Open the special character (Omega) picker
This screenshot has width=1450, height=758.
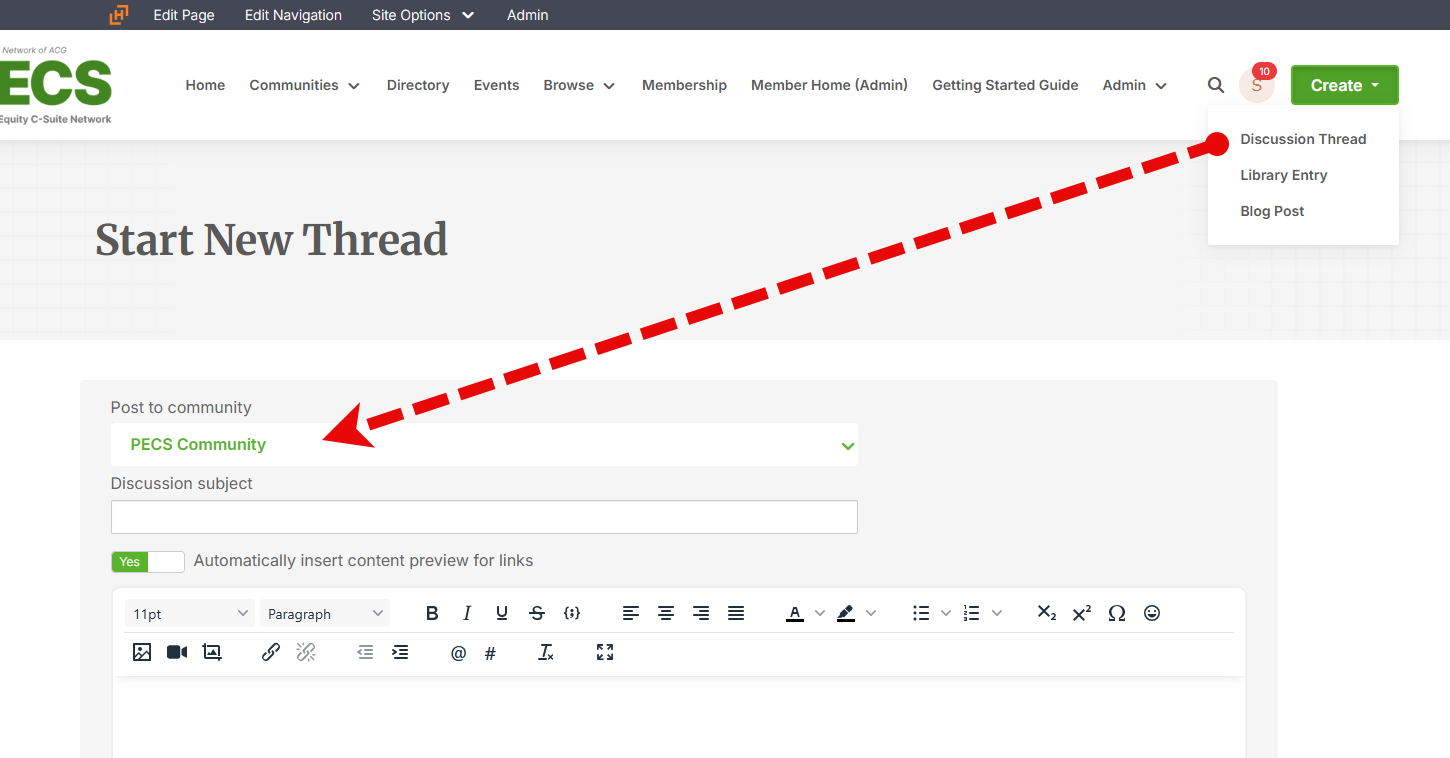coord(1117,613)
